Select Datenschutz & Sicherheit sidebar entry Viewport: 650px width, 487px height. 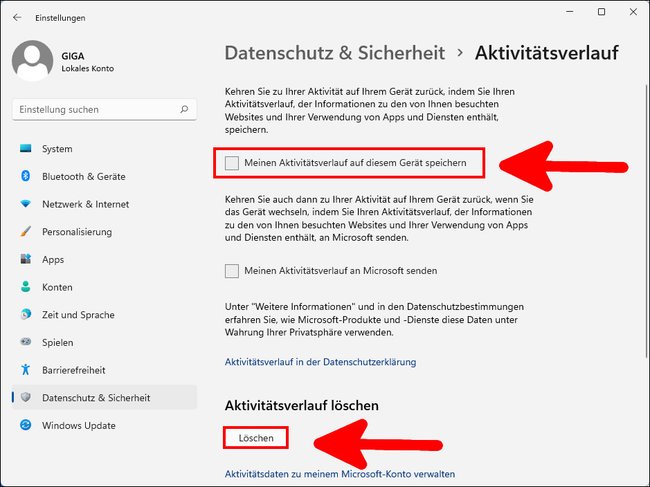[104, 397]
